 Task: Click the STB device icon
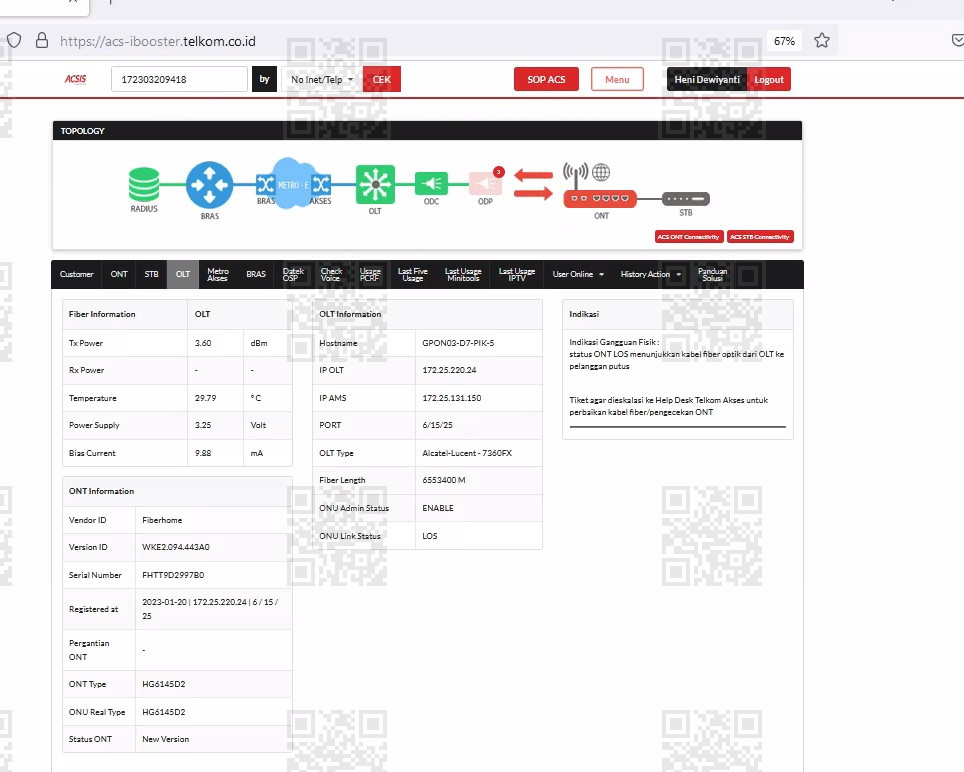tap(685, 199)
